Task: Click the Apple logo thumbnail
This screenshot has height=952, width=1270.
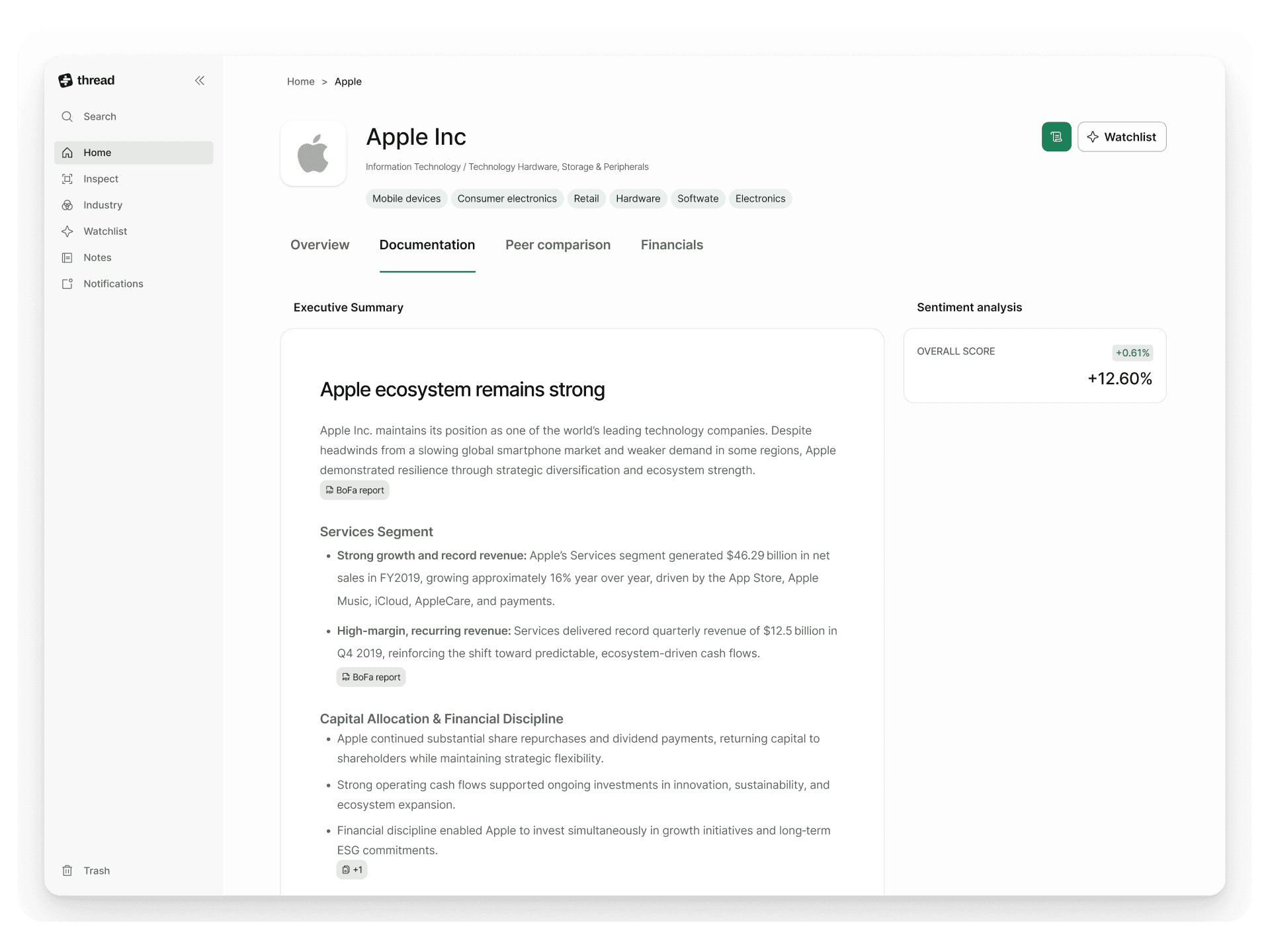Action: [313, 153]
